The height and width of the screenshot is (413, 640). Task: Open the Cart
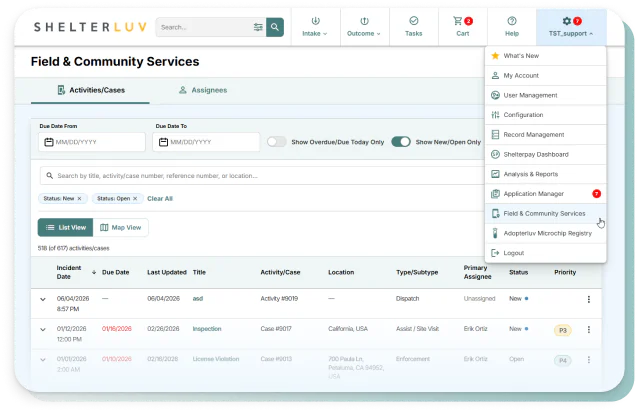point(462,27)
